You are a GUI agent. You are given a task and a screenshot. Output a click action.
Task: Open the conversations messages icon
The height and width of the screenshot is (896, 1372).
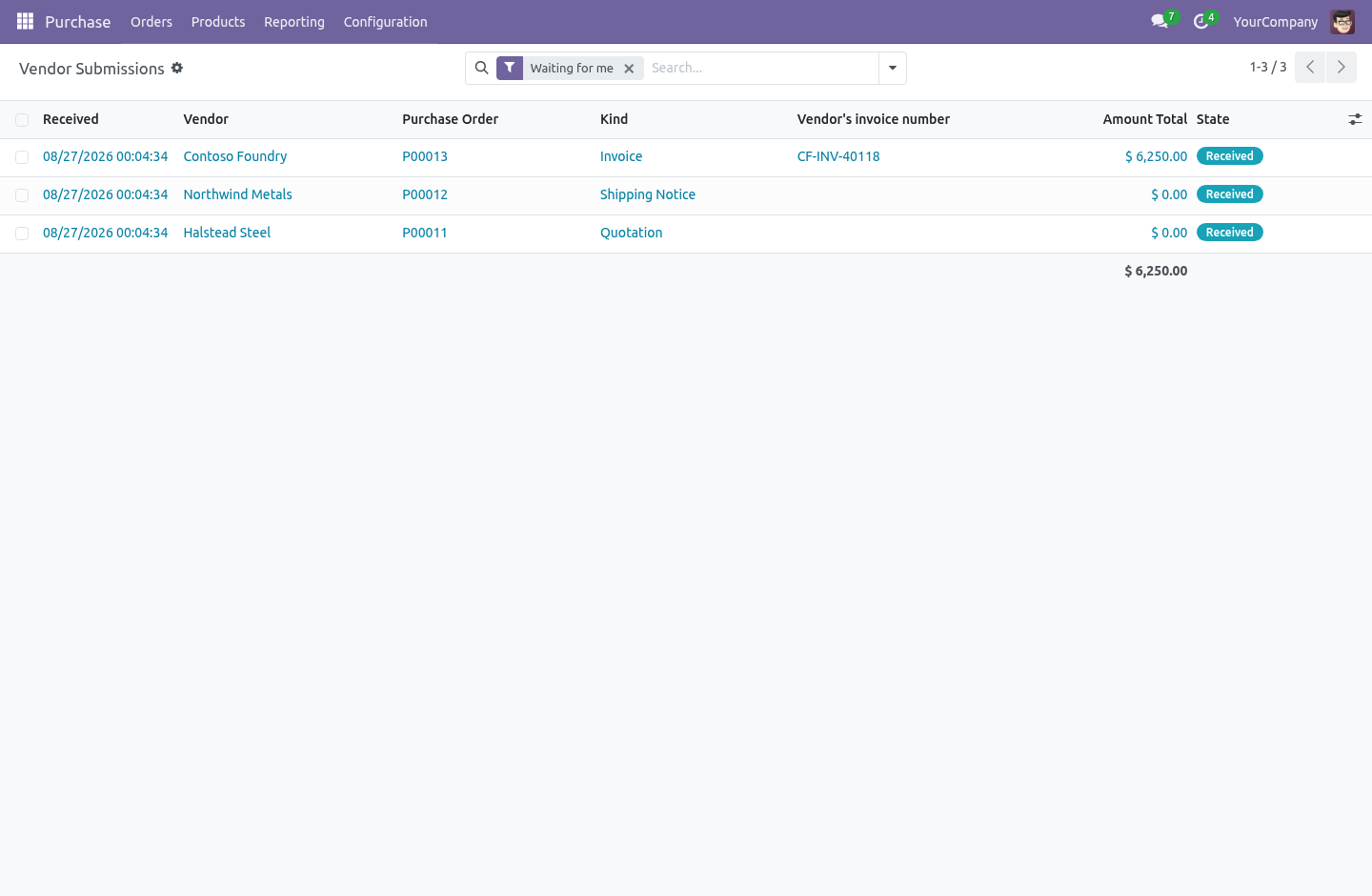pos(1160,21)
